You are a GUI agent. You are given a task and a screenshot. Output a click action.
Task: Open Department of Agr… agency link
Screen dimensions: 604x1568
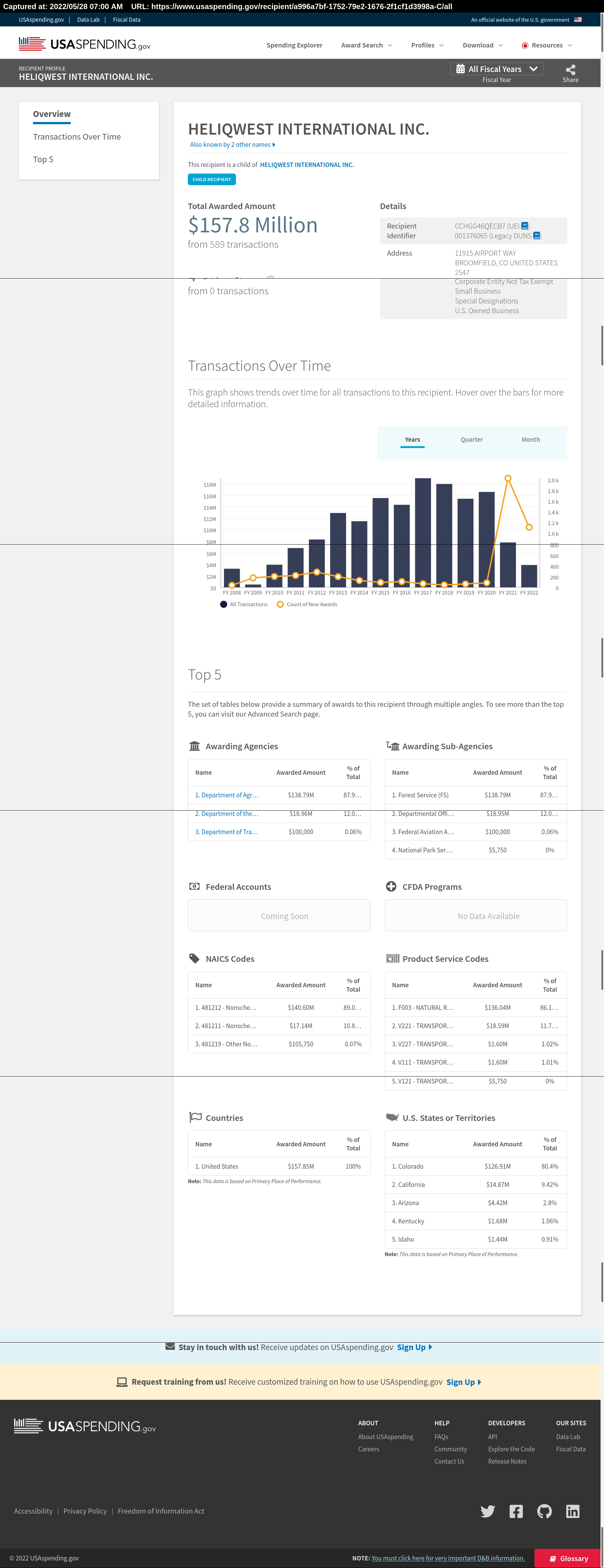pyautogui.click(x=226, y=795)
